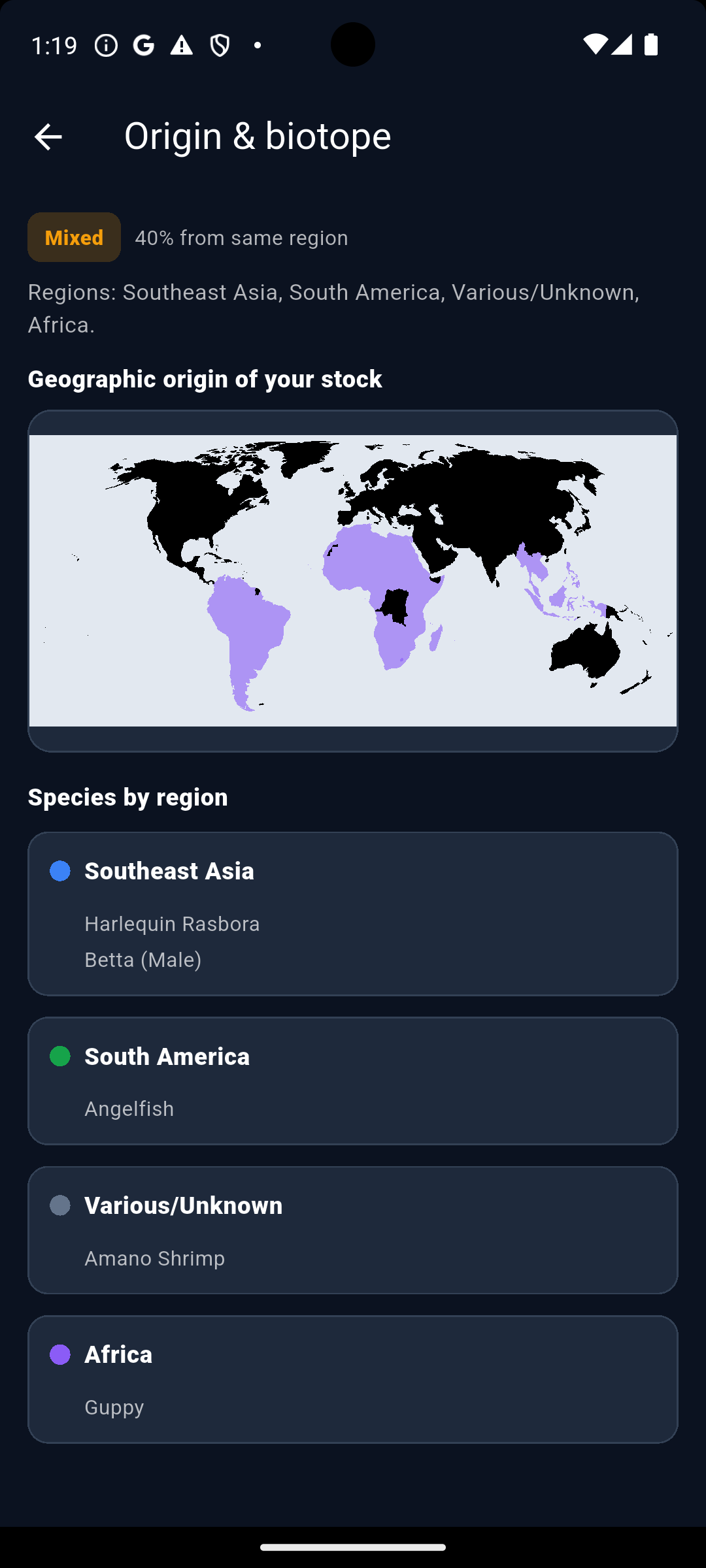706x1568 pixels.
Task: Open the Origin & biotope header title
Action: coord(258,136)
